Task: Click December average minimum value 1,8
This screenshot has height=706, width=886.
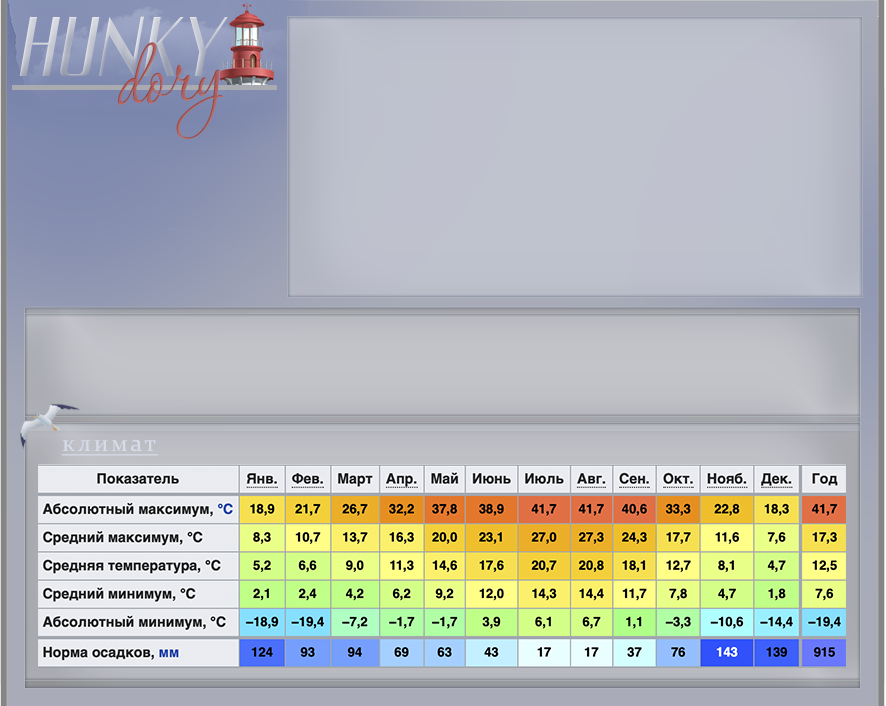Action: 776,594
